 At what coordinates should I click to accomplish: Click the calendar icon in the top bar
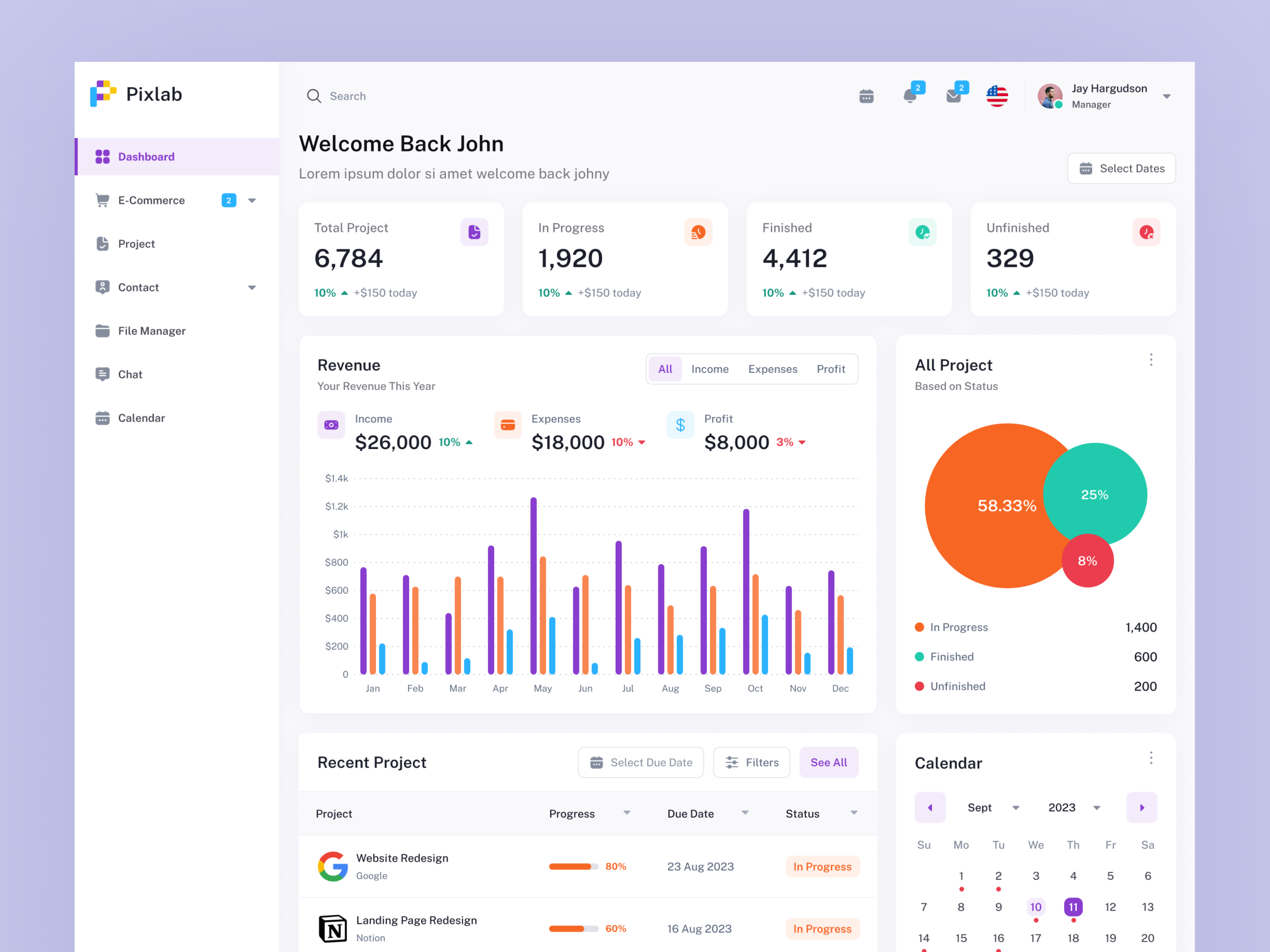point(866,96)
